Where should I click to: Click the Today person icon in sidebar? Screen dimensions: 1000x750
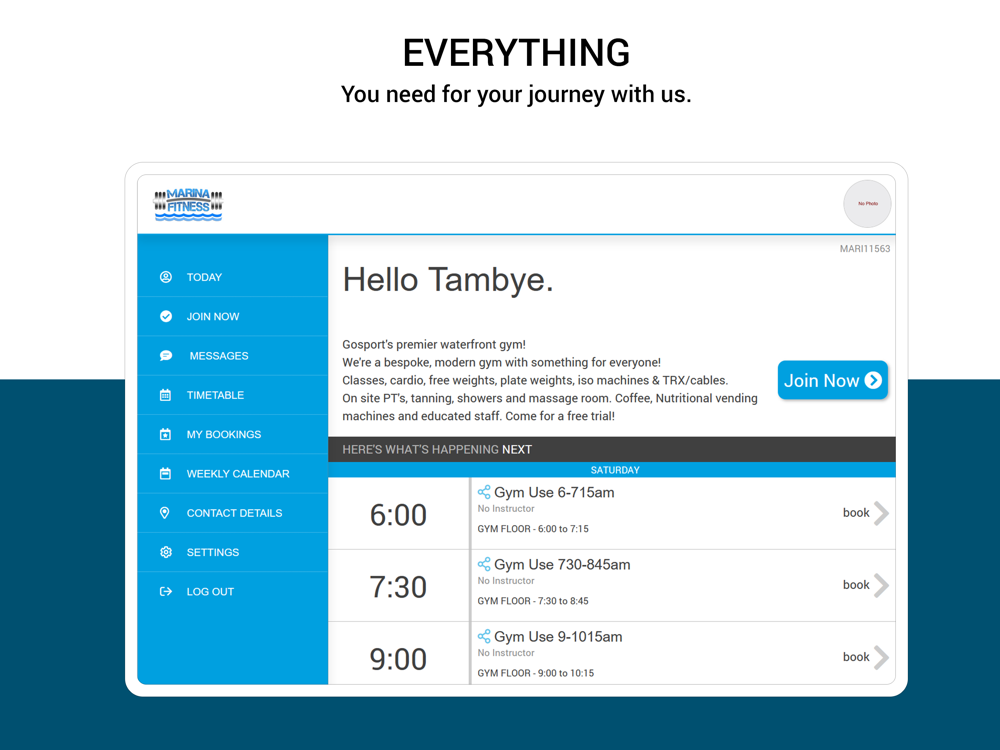pos(166,277)
